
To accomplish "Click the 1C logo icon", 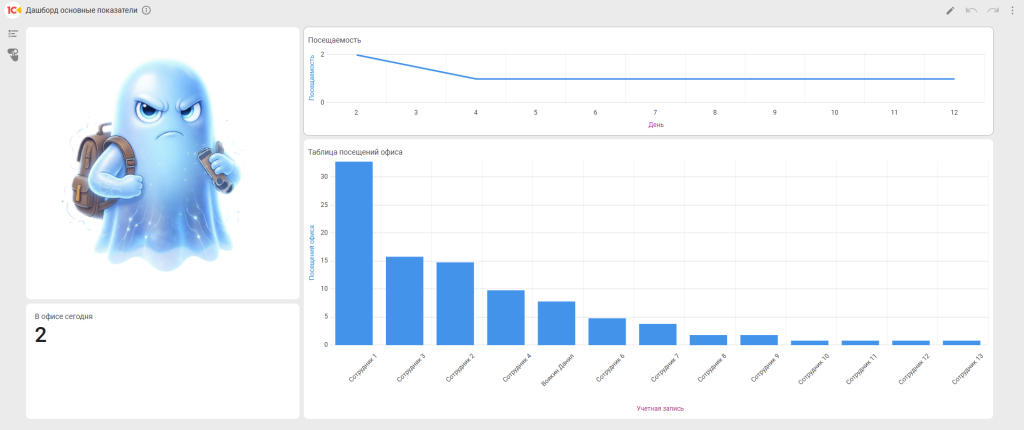I will (x=13, y=10).
